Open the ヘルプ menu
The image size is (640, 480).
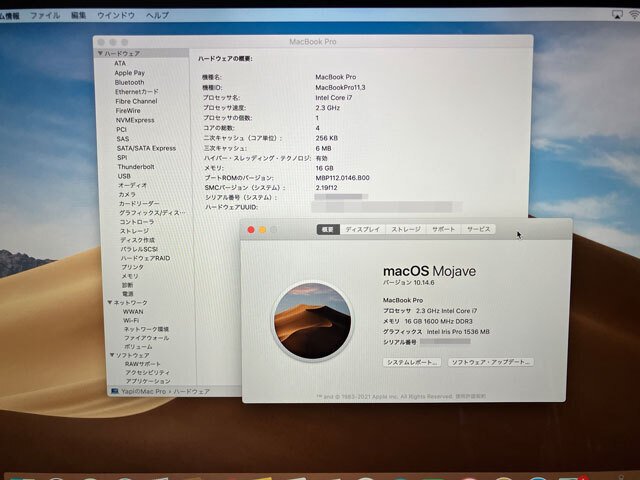pos(158,16)
